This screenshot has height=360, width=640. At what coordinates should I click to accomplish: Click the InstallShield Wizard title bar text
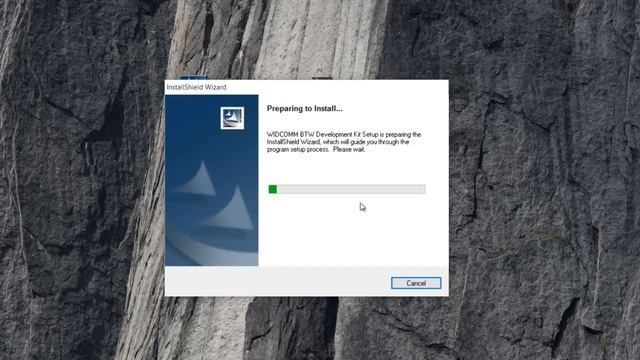pos(196,87)
